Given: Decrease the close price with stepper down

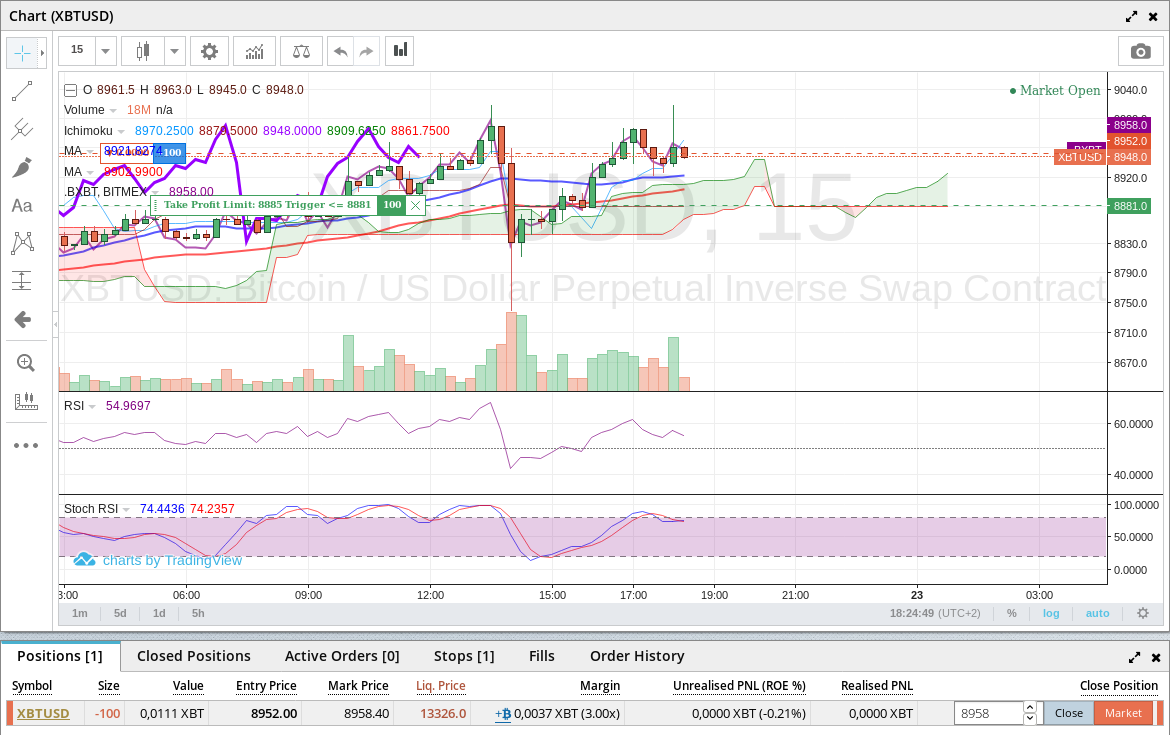Looking at the screenshot, I should click(1030, 719).
